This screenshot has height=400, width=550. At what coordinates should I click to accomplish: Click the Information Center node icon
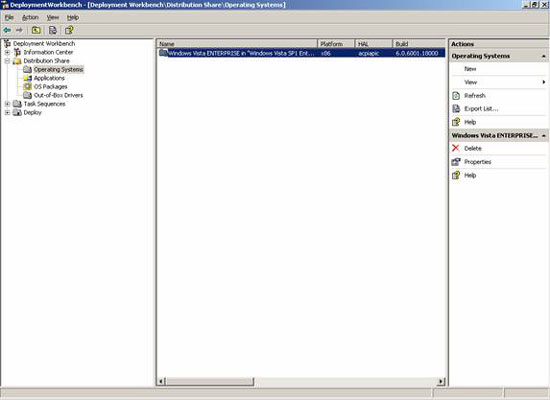(x=17, y=52)
